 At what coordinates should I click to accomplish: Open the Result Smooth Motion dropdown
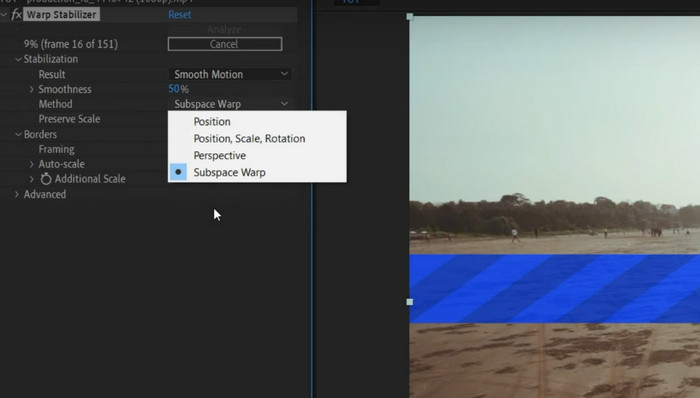pos(230,74)
